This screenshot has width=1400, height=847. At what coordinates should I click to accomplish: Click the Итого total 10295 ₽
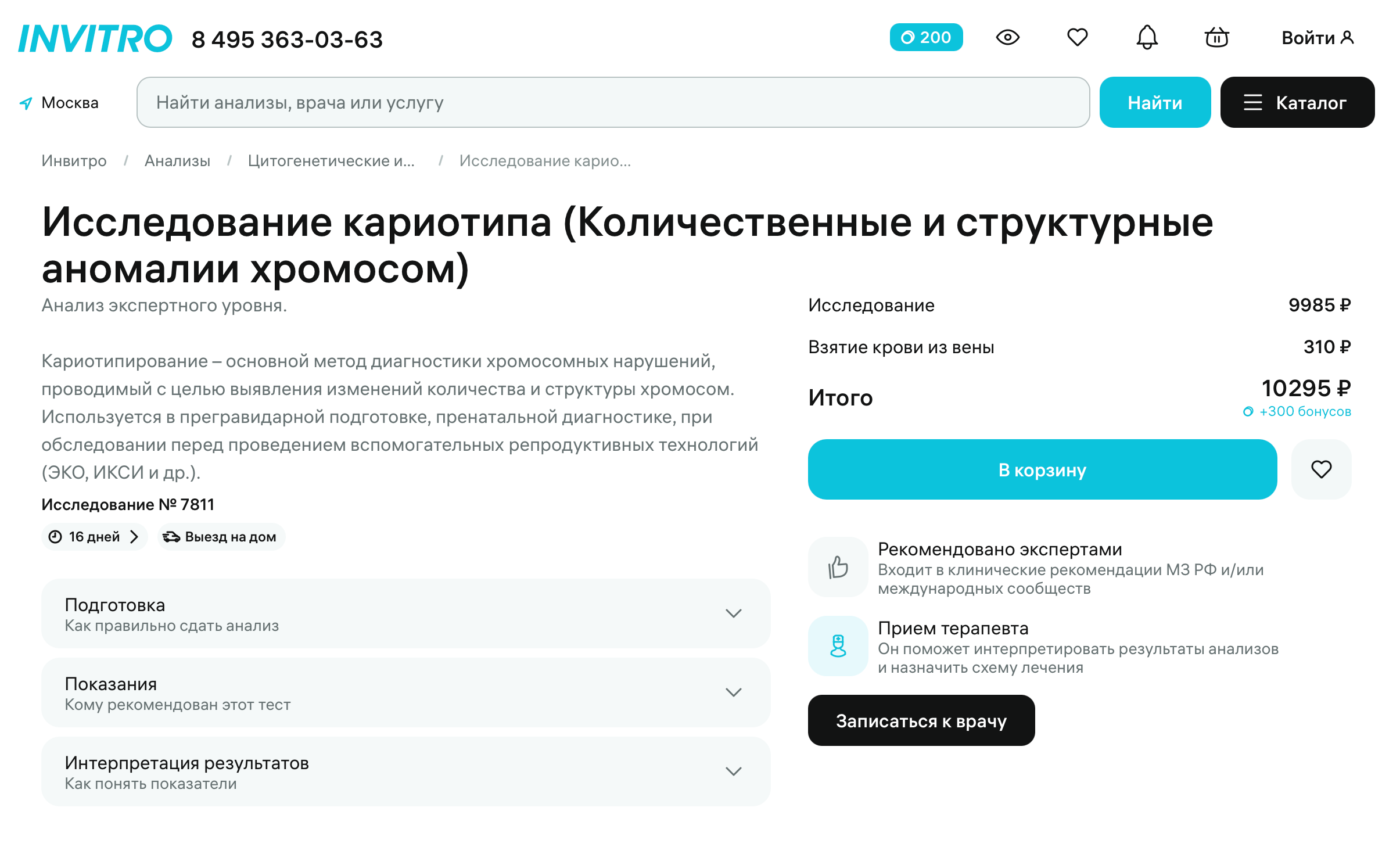(x=1306, y=388)
